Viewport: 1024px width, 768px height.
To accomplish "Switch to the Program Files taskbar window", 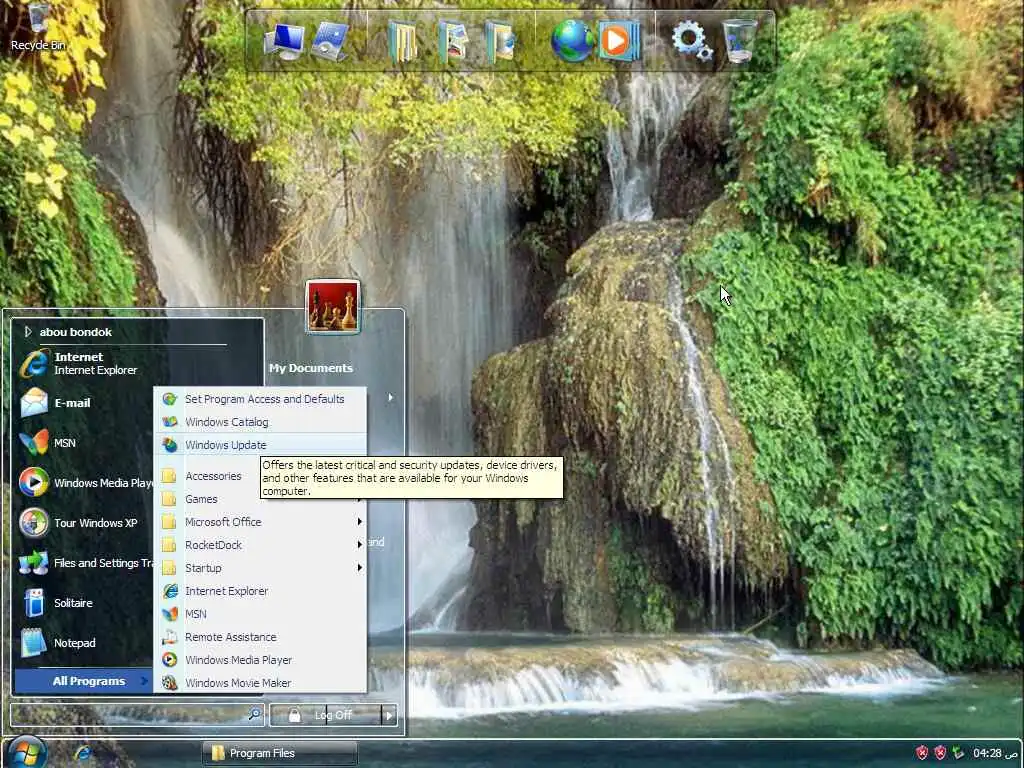I will 280,753.
